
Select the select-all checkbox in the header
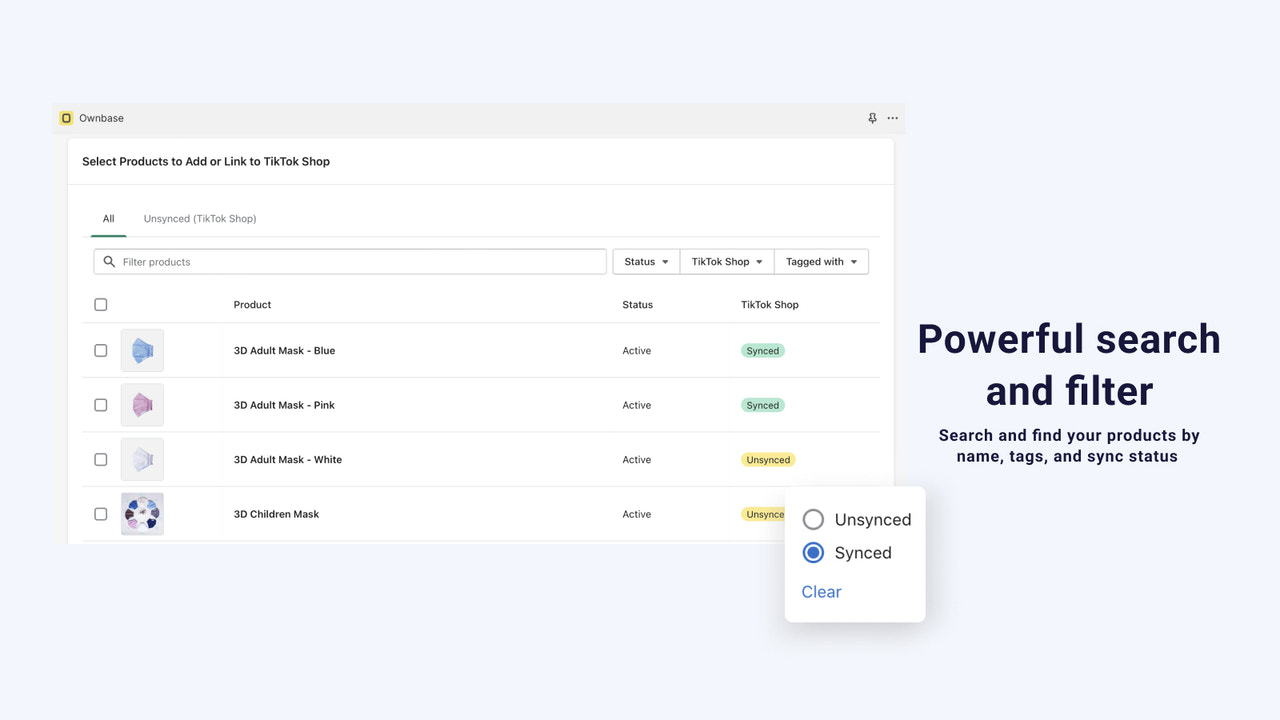[x=100, y=304]
